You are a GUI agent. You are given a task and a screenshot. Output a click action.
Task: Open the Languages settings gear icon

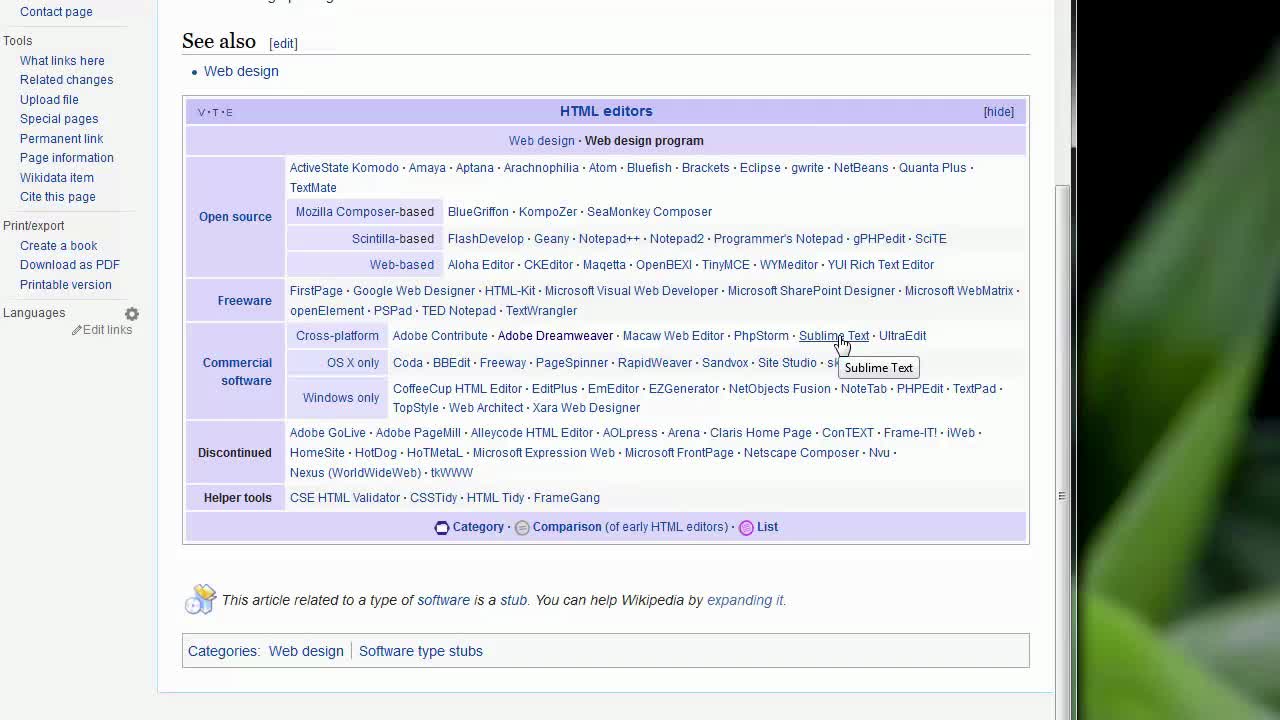click(131, 314)
